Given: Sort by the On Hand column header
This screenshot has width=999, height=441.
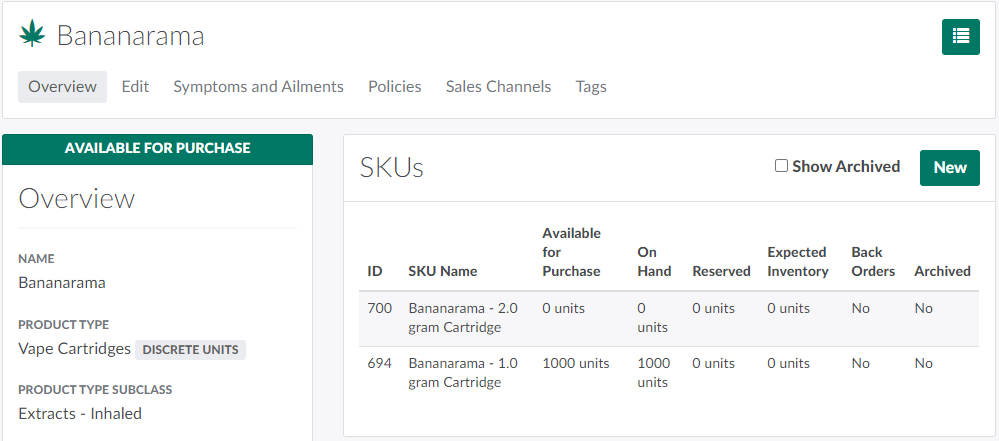Looking at the screenshot, I should pos(647,261).
